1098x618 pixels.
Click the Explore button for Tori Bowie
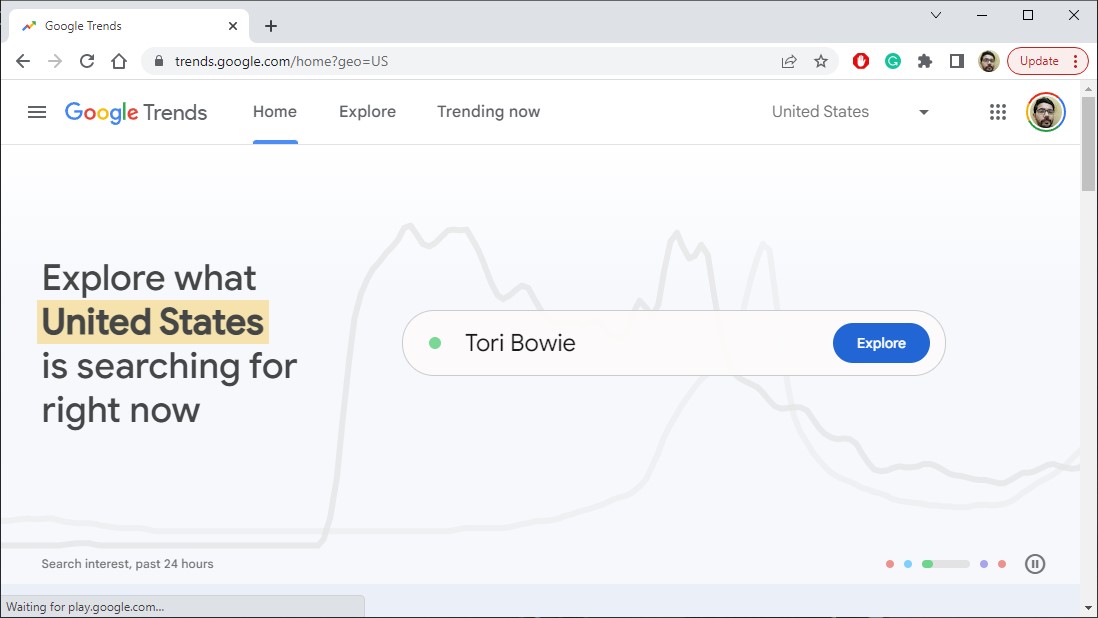point(881,342)
